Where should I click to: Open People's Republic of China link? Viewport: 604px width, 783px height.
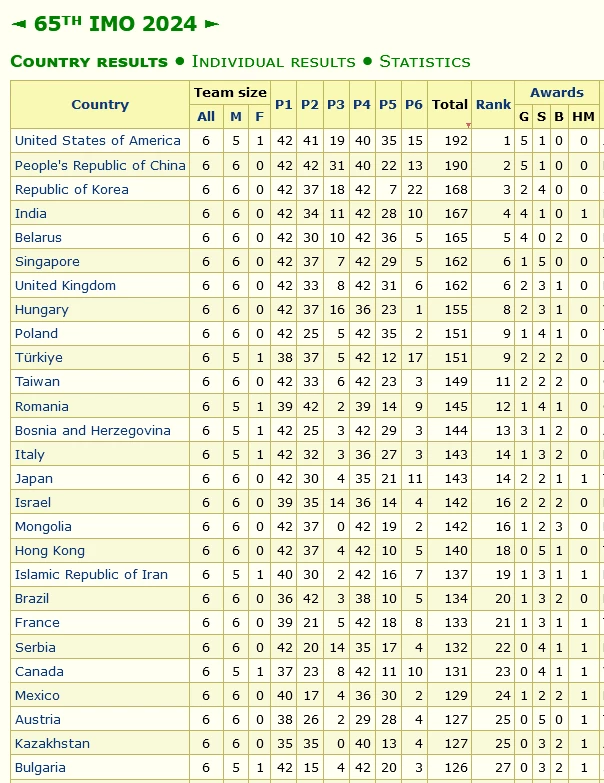100,165
